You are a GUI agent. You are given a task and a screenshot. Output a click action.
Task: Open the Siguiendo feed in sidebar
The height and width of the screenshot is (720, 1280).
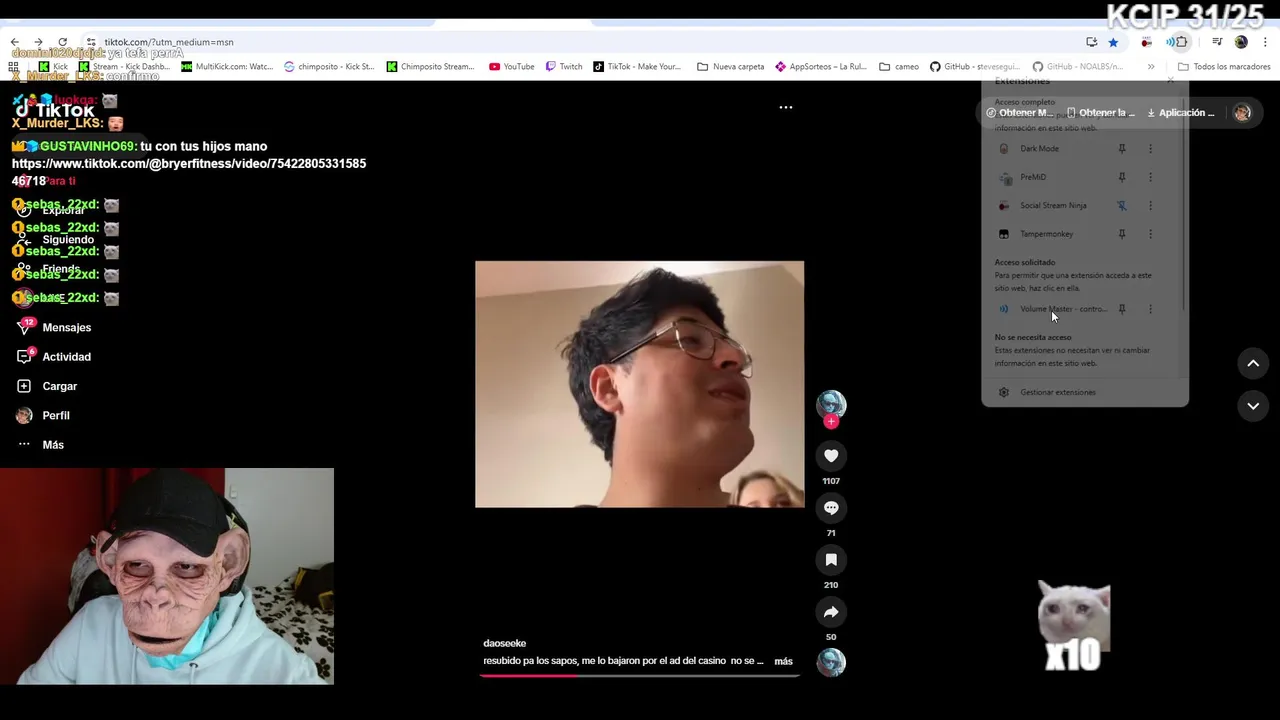click(57, 240)
